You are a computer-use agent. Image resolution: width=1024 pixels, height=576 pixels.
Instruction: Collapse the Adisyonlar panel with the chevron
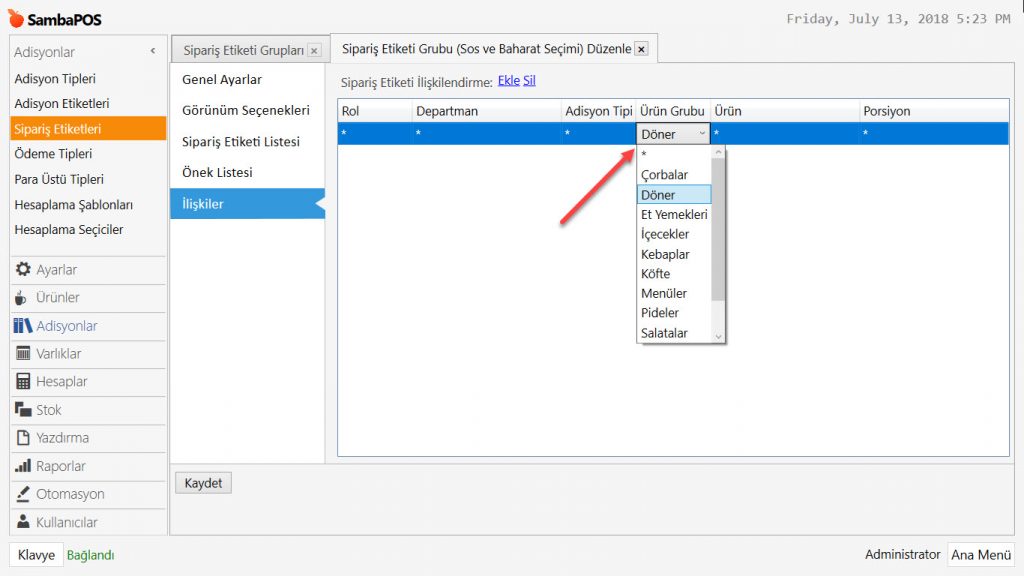(x=153, y=51)
